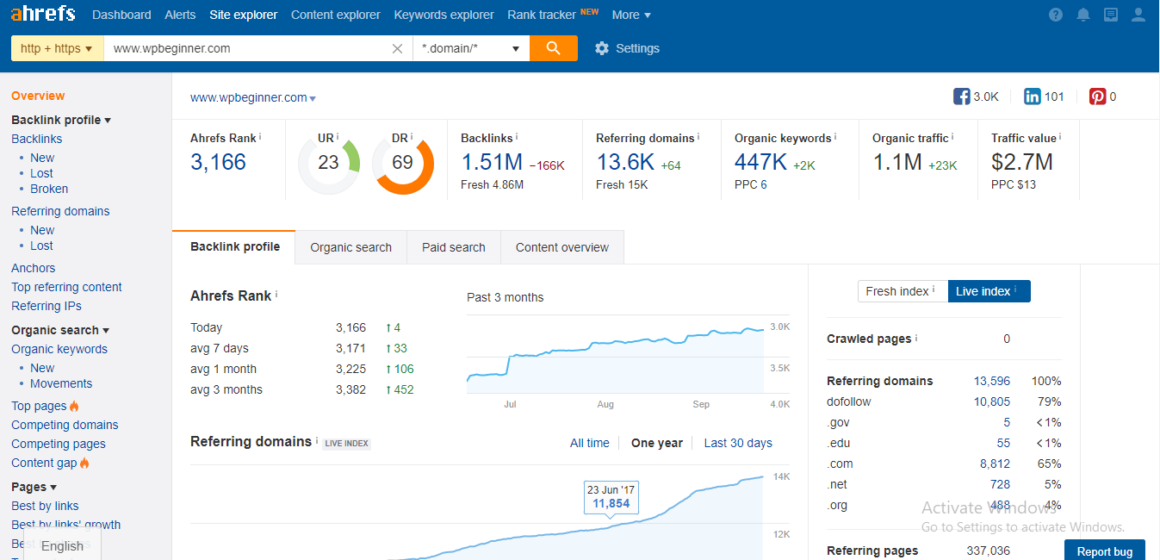Click the info icon next to Ahrefs Rank metric

(260, 138)
